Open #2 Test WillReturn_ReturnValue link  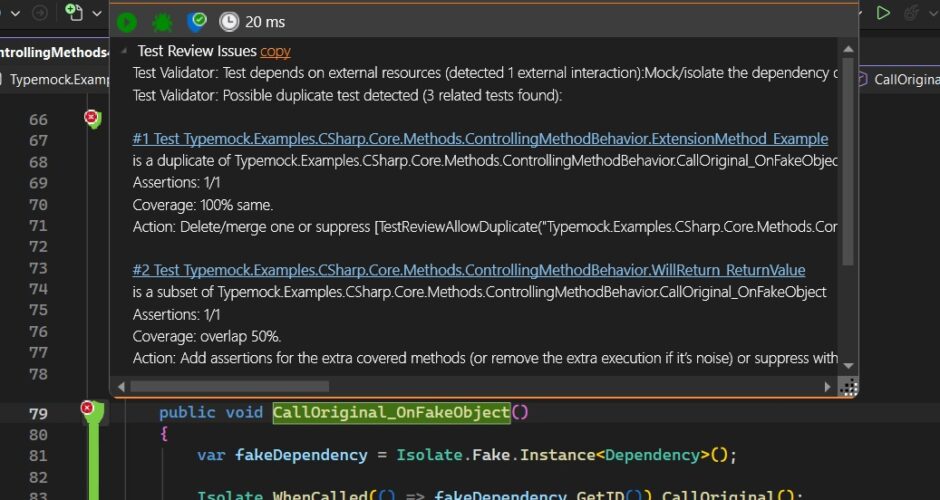(469, 270)
